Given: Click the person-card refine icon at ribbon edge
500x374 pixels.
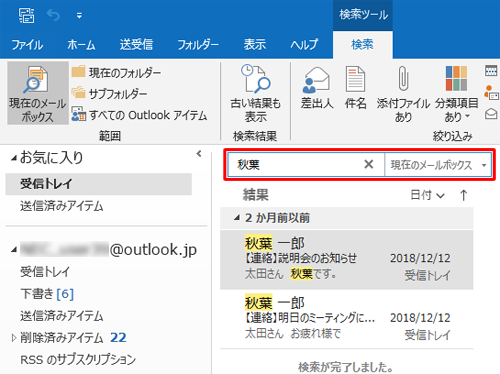Looking at the screenshot, I should click(491, 92).
